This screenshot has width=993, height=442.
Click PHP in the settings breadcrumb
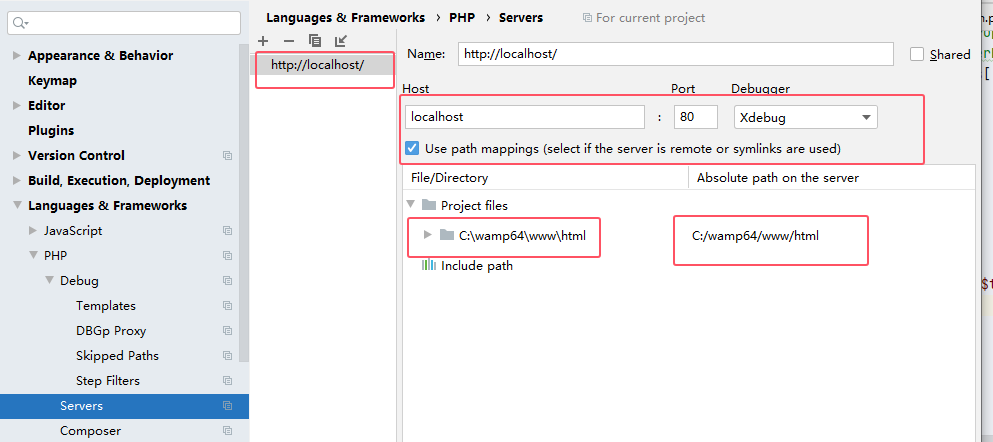[462, 18]
